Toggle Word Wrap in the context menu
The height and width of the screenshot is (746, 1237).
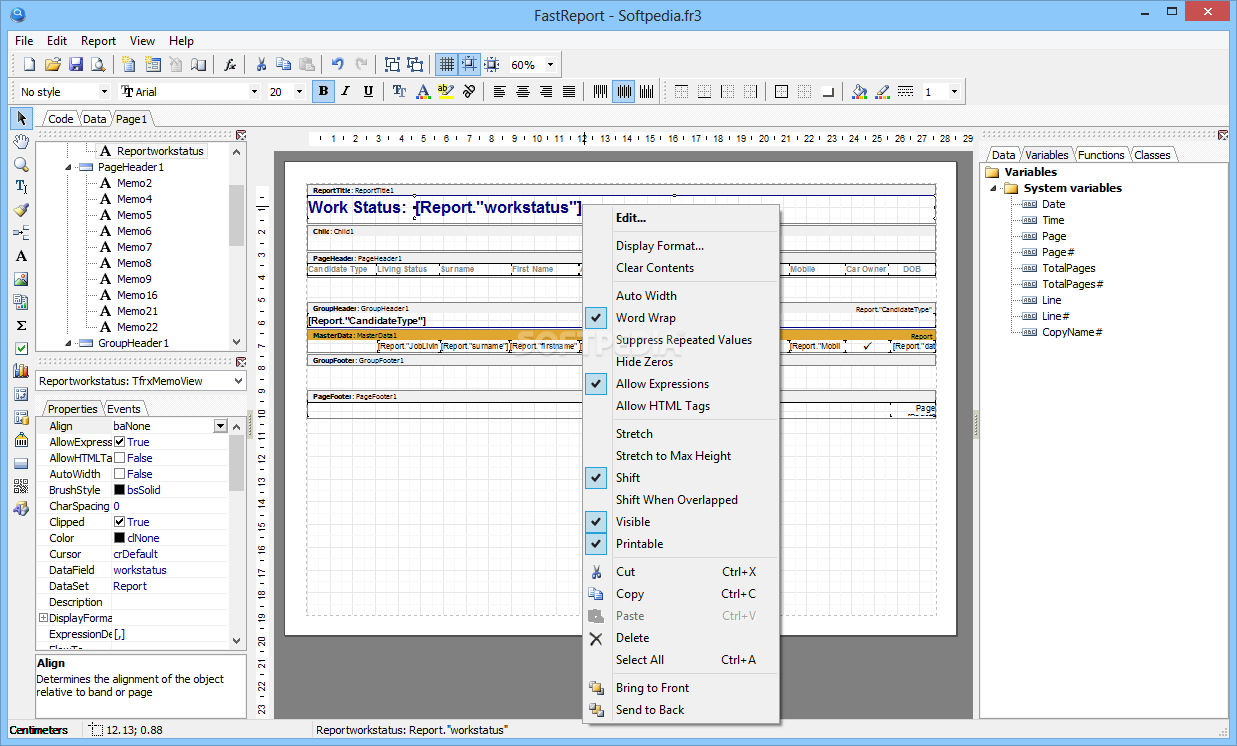click(680, 318)
